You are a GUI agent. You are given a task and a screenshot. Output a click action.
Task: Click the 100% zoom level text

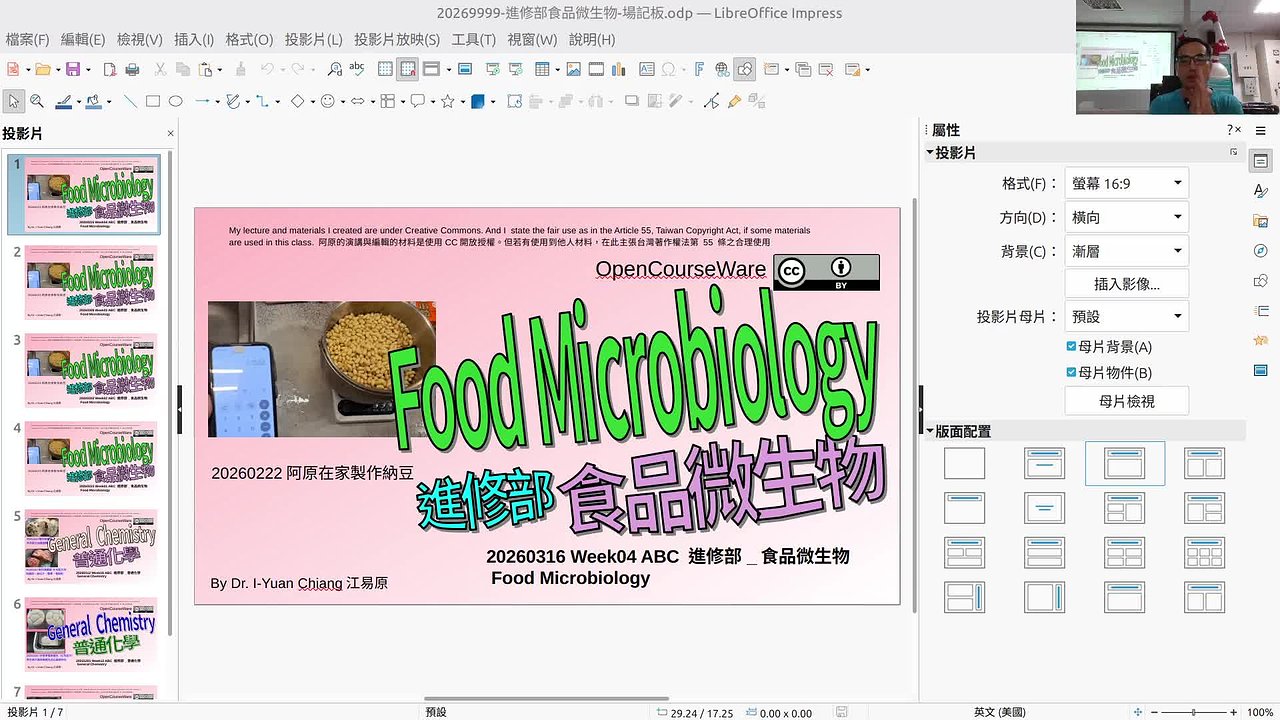coord(1260,712)
